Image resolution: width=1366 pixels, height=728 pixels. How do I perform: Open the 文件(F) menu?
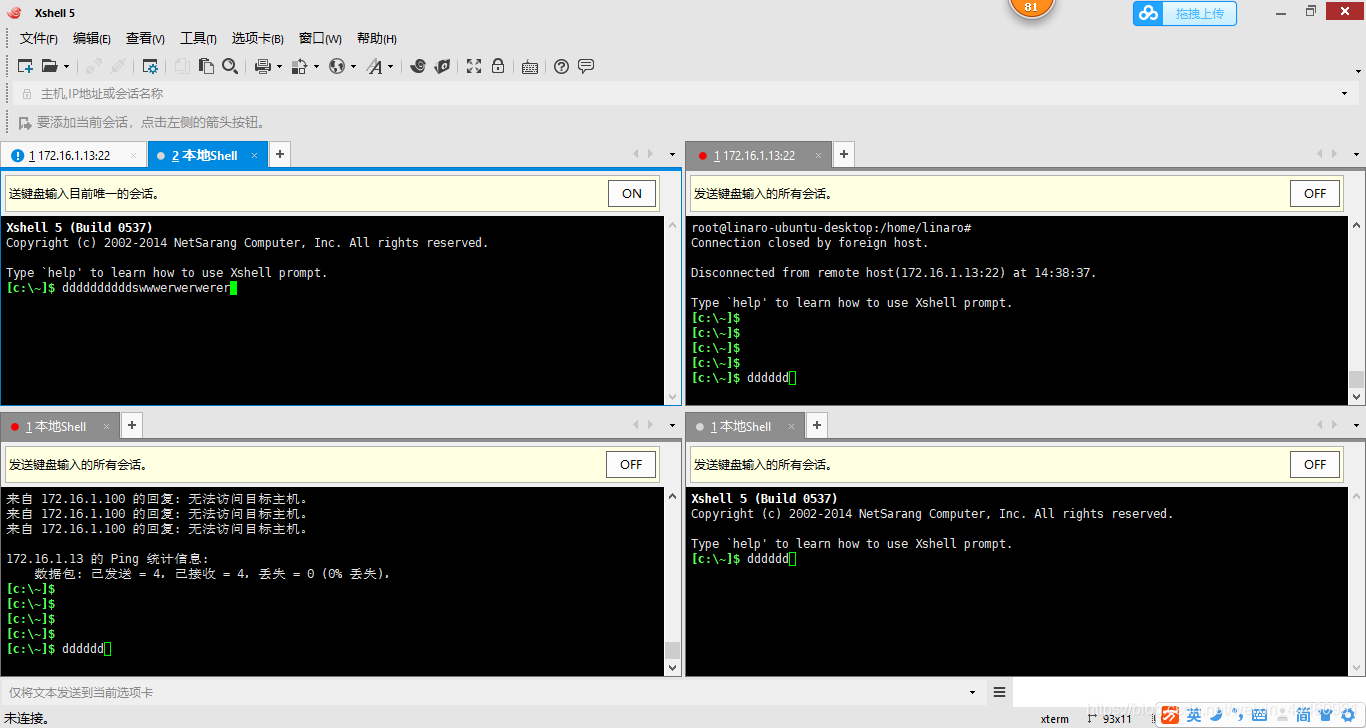(x=39, y=39)
